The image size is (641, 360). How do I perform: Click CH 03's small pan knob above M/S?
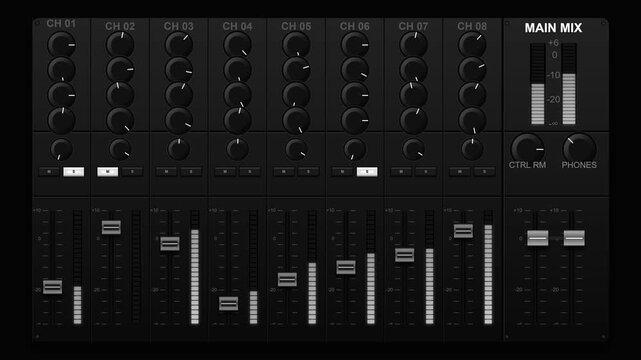tap(179, 149)
